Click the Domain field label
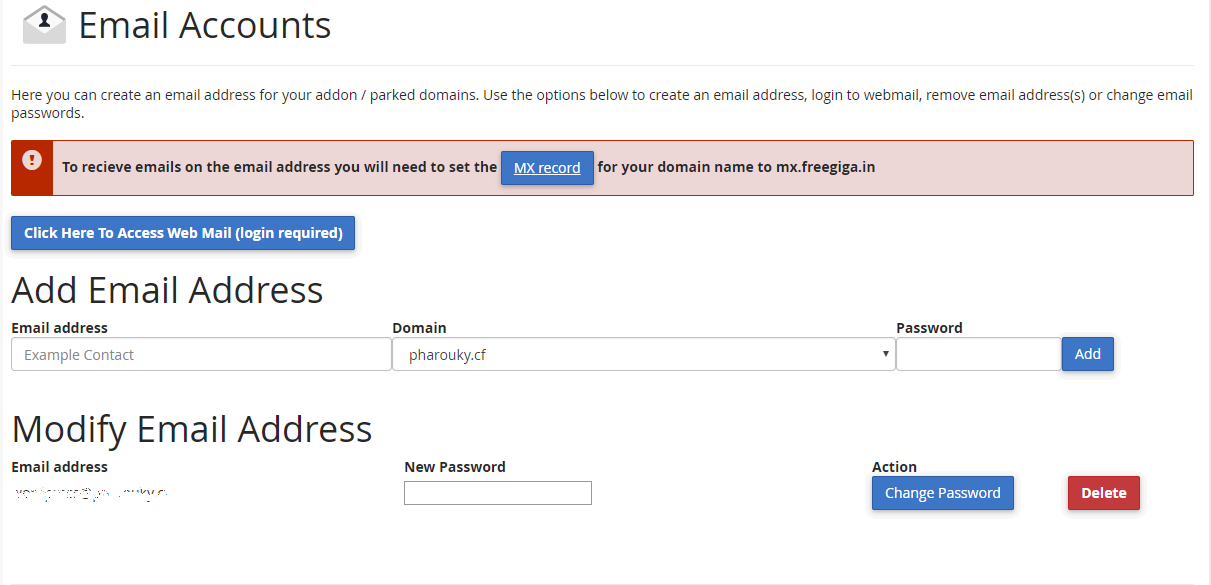Screen dimensions: 1211x585 click(x=419, y=328)
